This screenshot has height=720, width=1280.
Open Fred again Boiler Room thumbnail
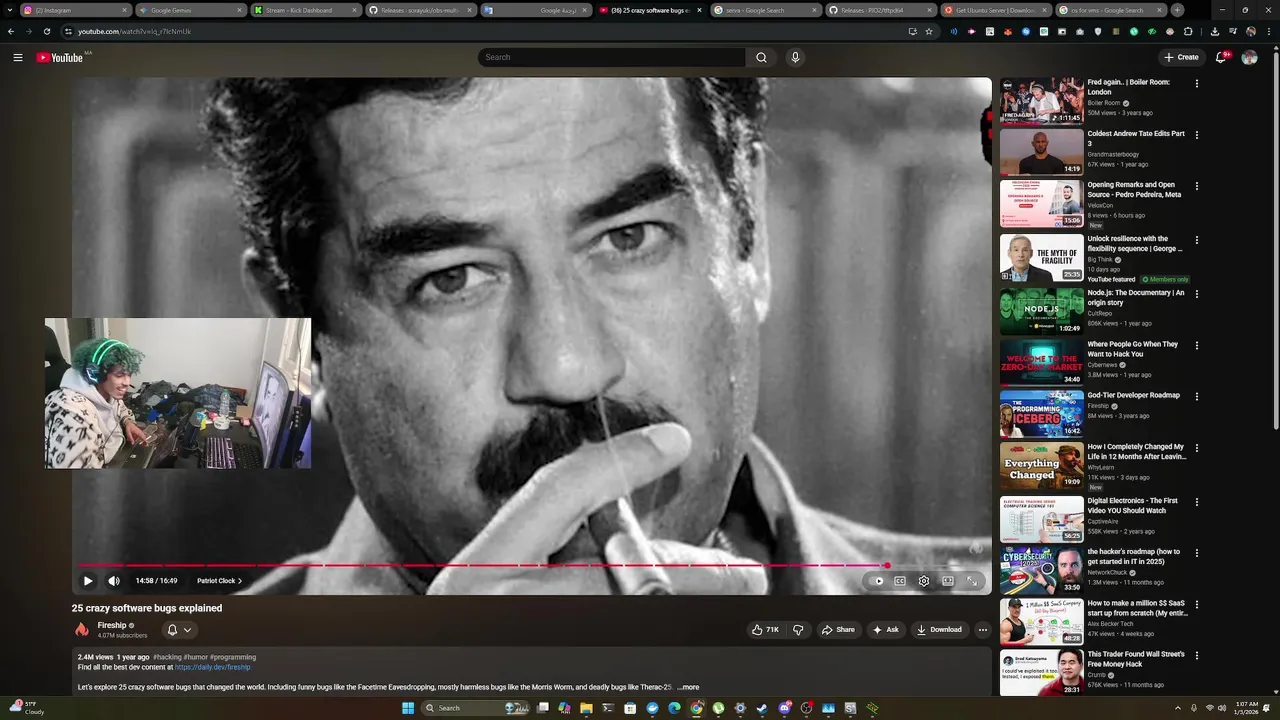click(x=1041, y=100)
